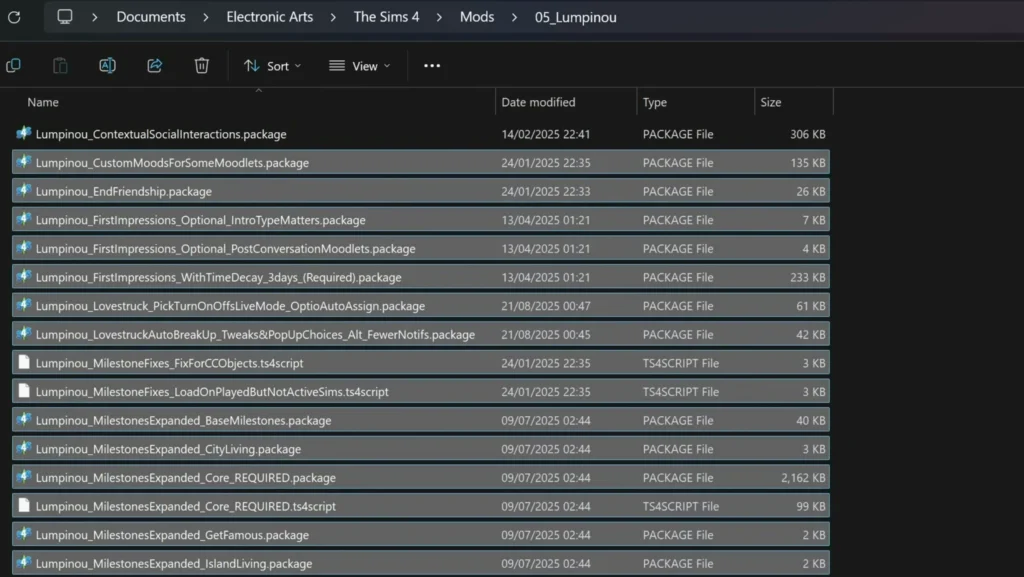Click the Refresh icon in address bar
This screenshot has height=577, width=1024.
click(14, 17)
